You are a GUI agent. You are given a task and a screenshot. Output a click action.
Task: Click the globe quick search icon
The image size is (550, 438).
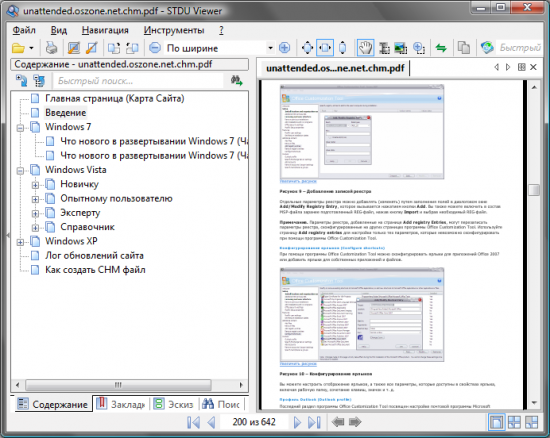[x=487, y=48]
